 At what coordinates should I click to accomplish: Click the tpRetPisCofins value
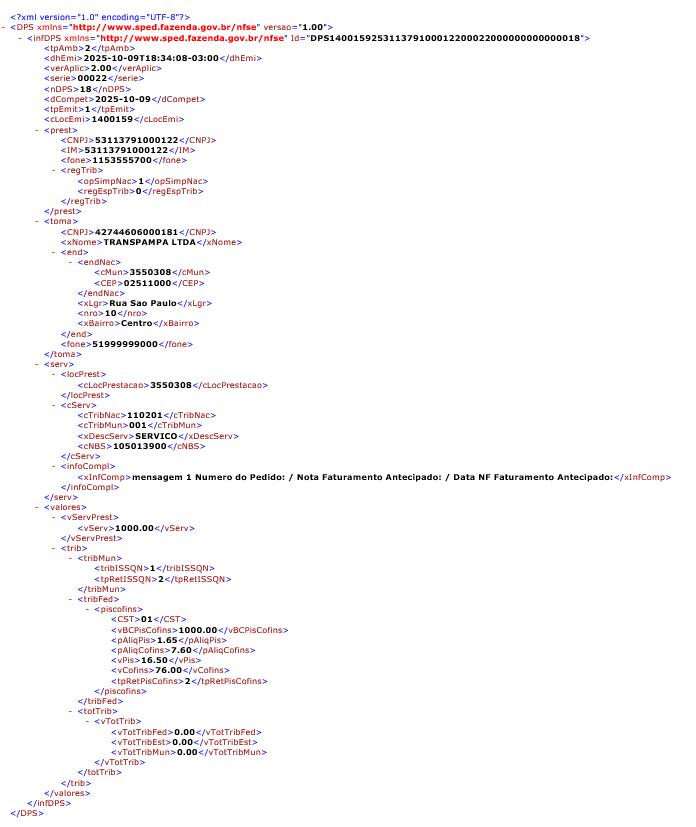coord(188,681)
